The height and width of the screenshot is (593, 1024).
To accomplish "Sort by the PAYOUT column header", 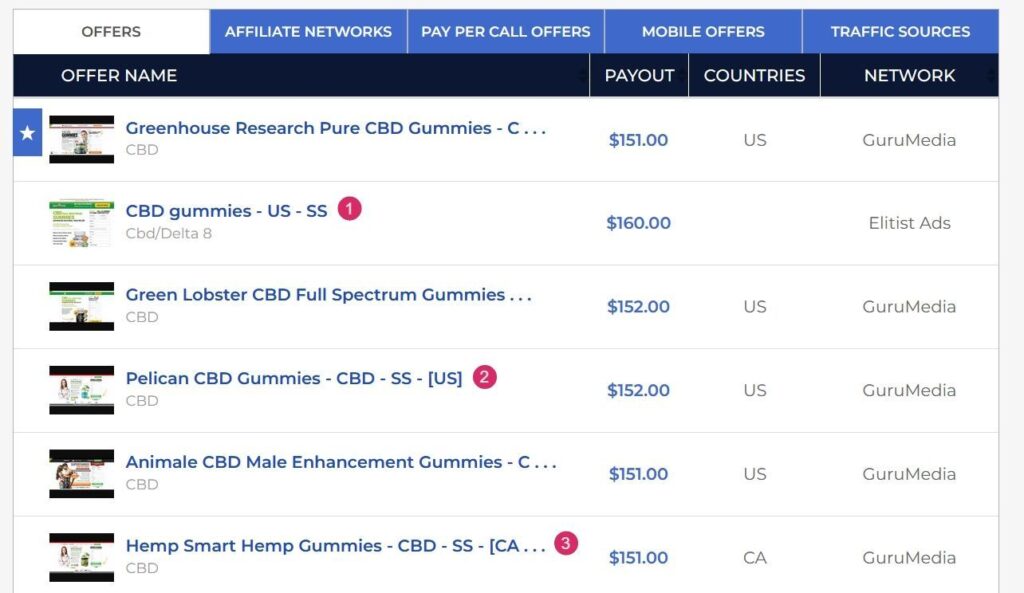I will (x=639, y=76).
